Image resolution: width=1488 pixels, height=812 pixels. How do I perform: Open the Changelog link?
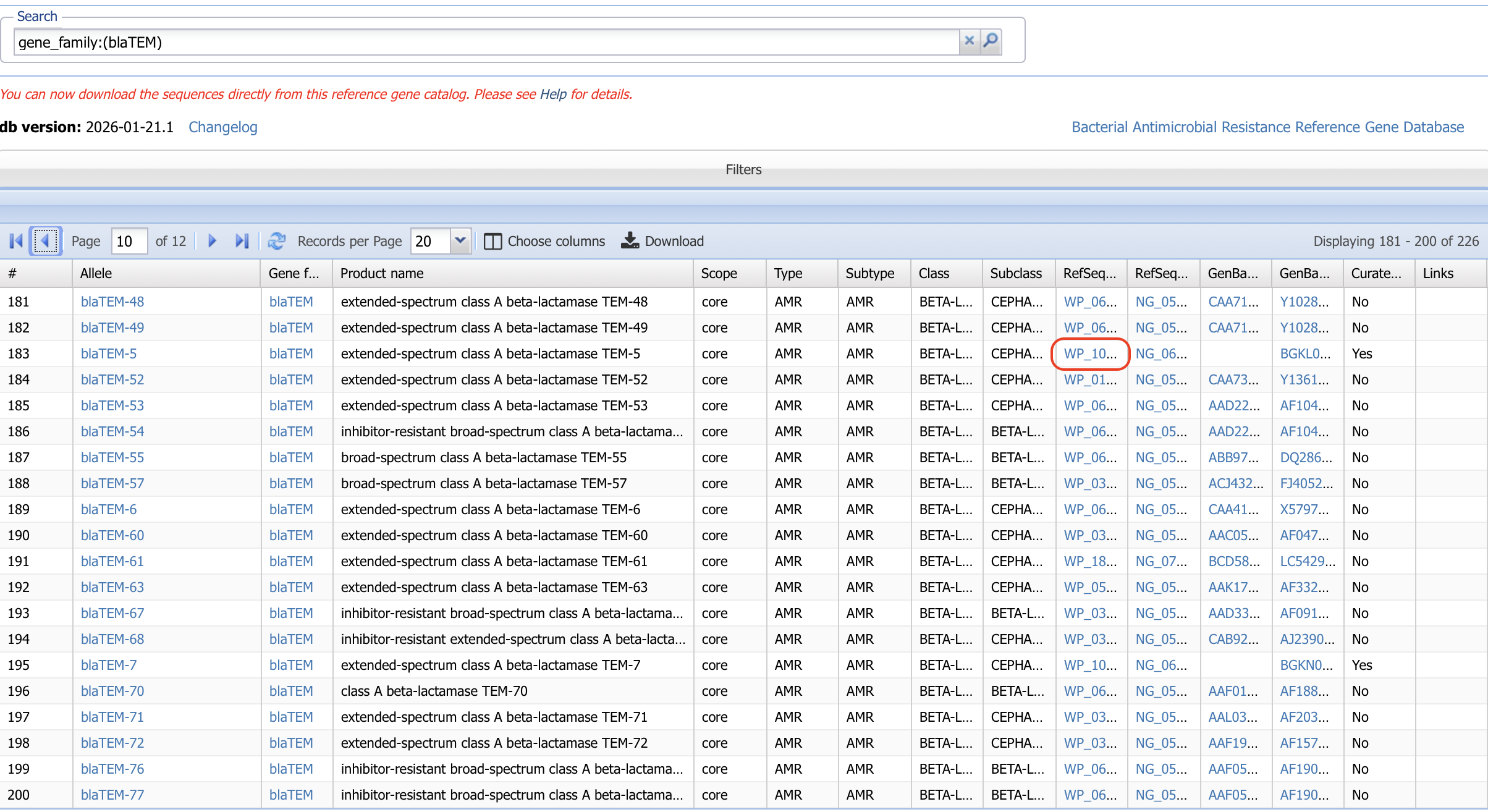pos(222,127)
